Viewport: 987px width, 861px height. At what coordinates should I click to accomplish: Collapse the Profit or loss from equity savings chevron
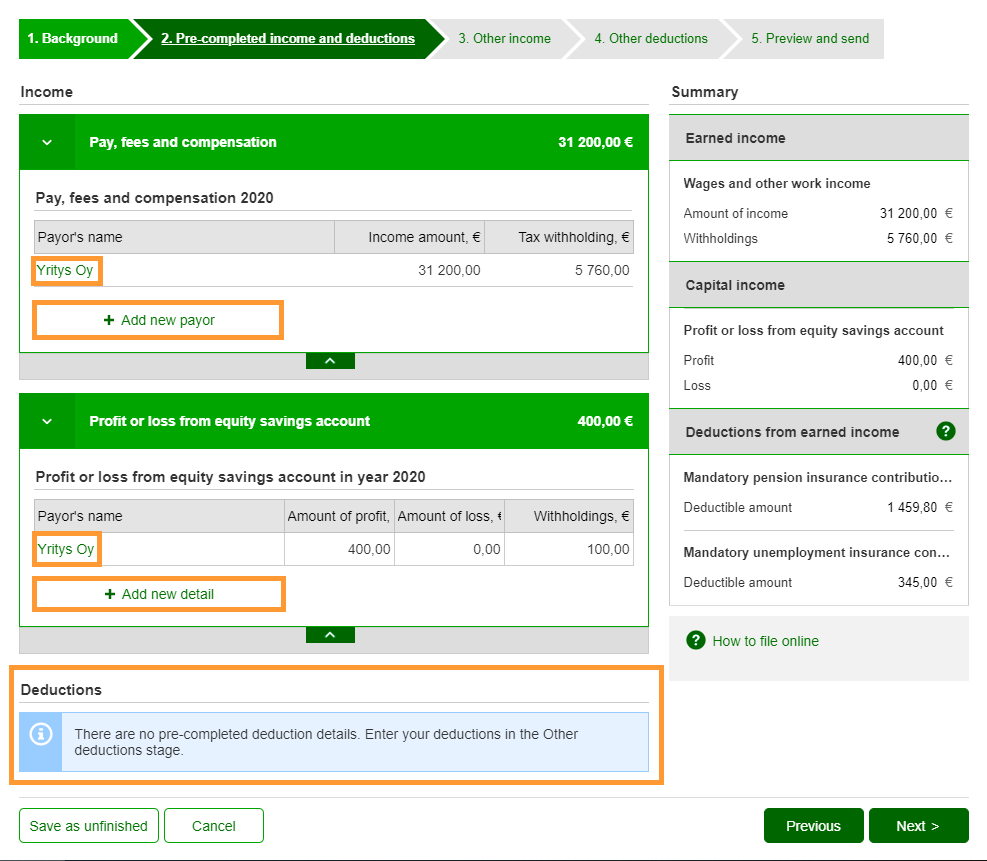[x=47, y=421]
